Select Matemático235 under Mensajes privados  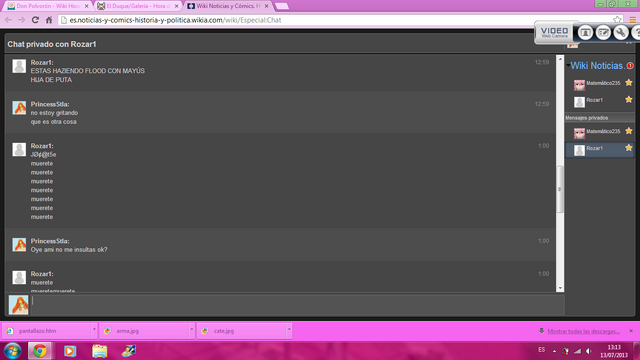pos(599,132)
